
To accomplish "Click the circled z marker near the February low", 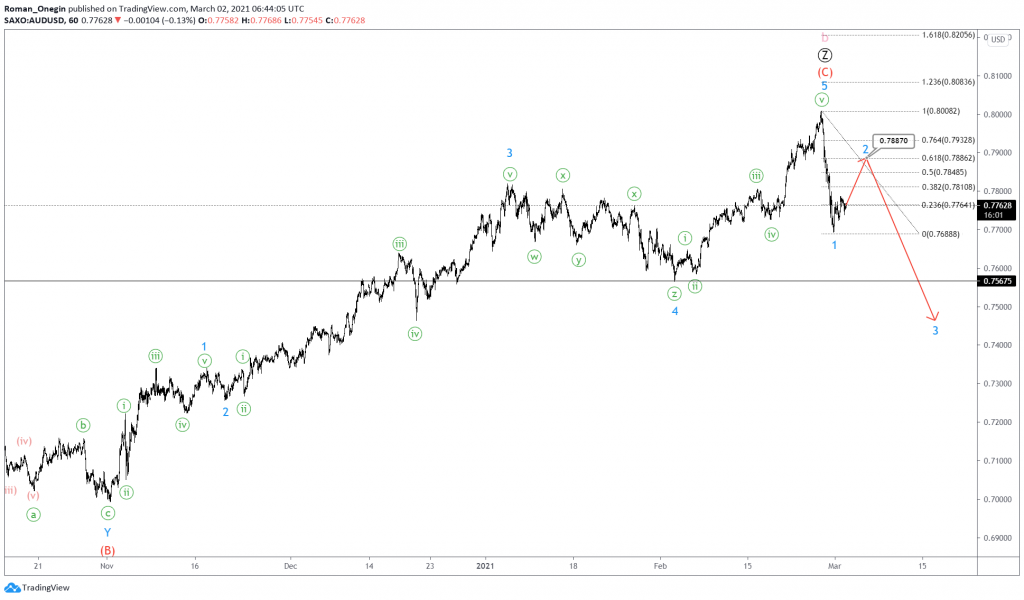I will [675, 294].
